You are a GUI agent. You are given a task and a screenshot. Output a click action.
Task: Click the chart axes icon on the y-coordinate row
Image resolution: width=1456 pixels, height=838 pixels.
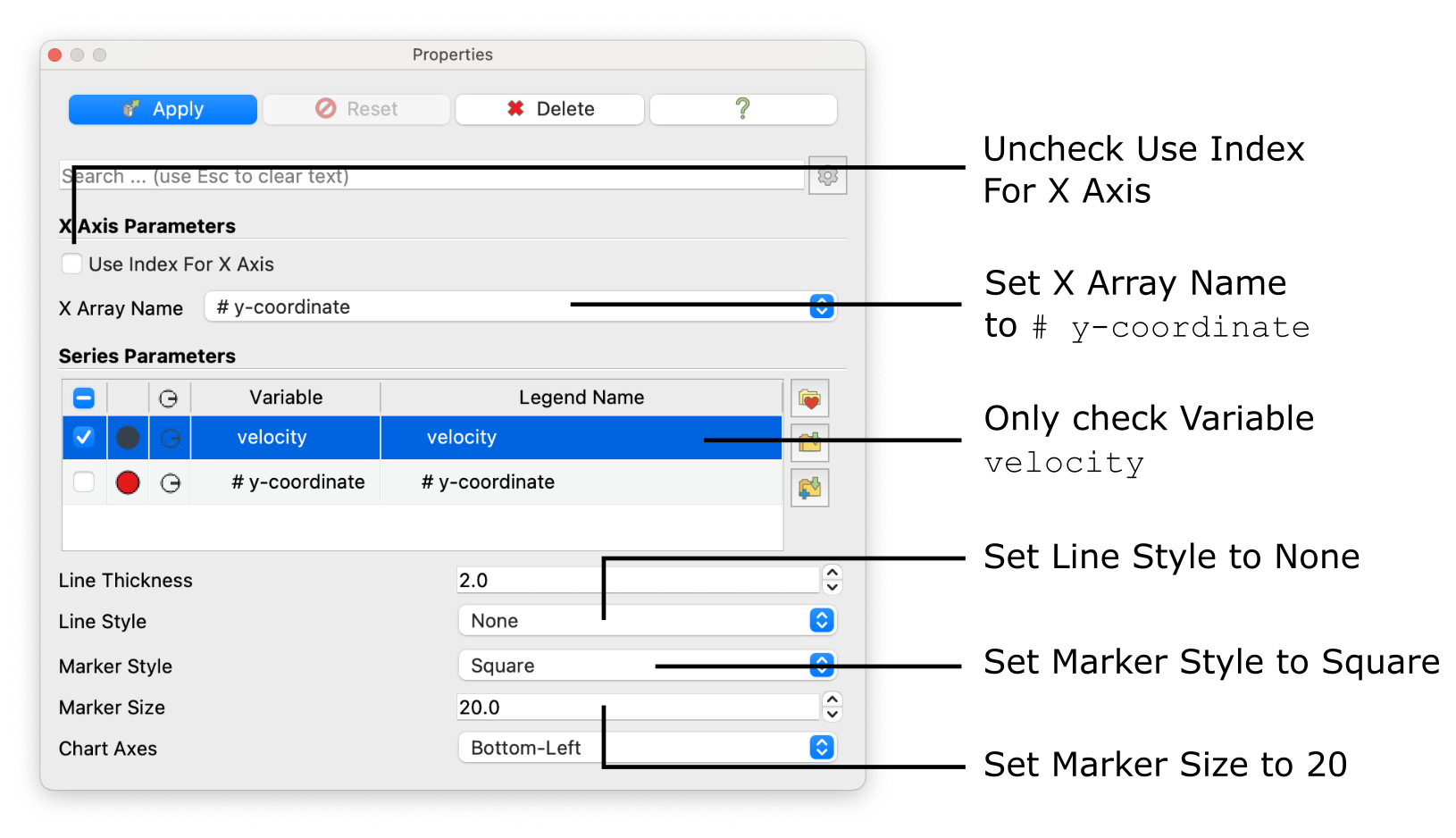[x=170, y=482]
